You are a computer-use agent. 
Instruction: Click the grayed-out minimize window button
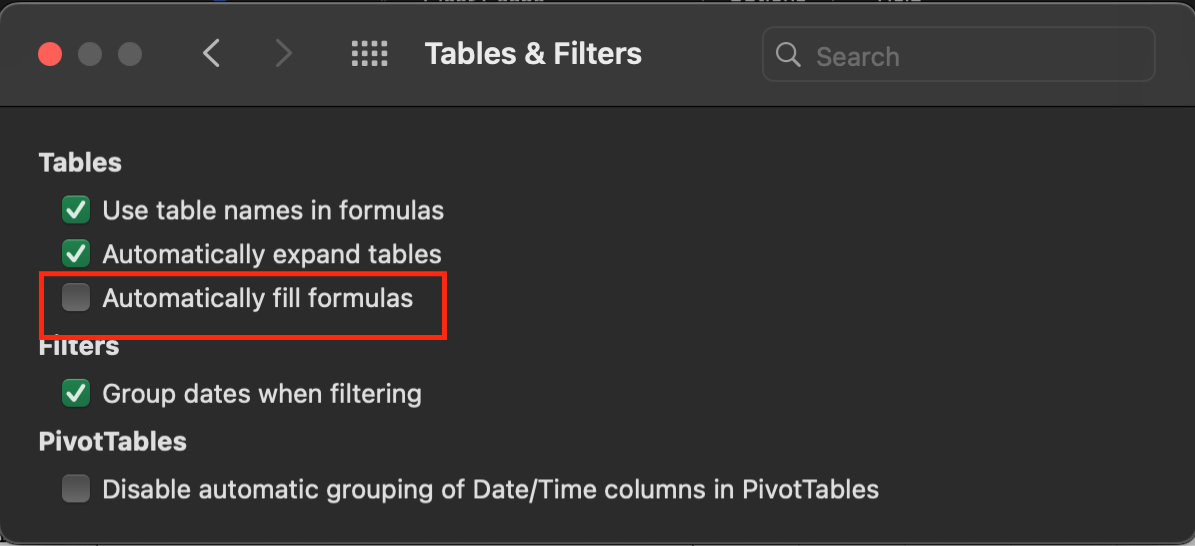click(x=90, y=54)
